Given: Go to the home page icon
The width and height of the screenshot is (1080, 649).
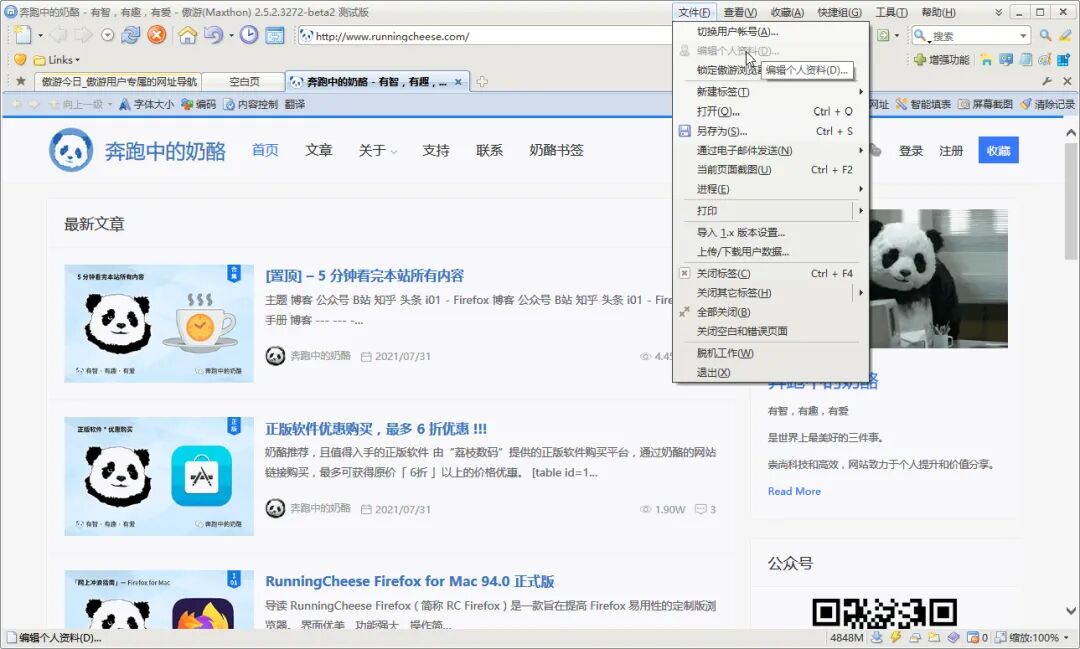Looking at the screenshot, I should coord(187,35).
